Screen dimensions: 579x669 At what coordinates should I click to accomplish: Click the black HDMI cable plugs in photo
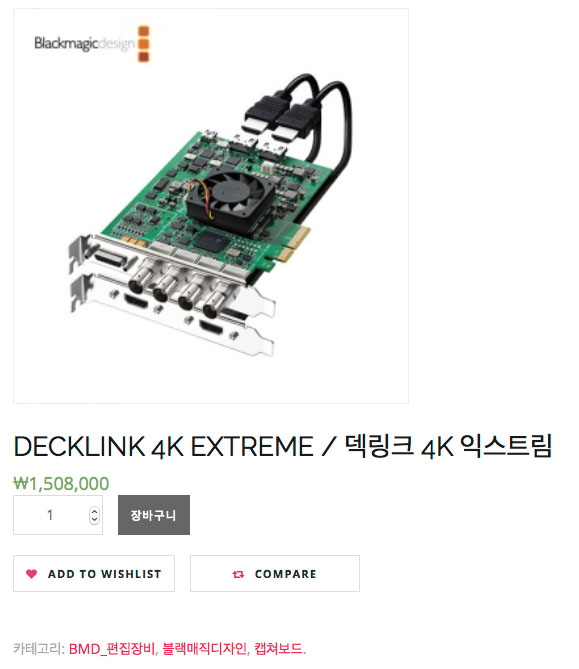pos(279,119)
